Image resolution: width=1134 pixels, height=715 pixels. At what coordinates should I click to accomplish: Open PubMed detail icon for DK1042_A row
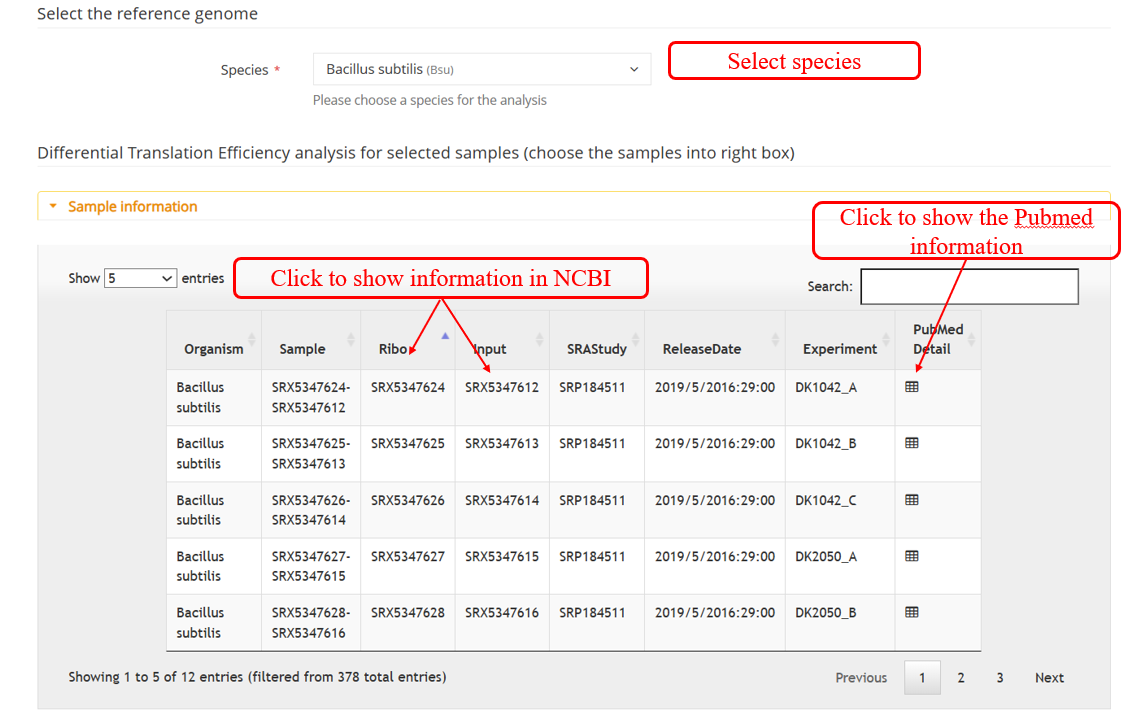(x=911, y=387)
